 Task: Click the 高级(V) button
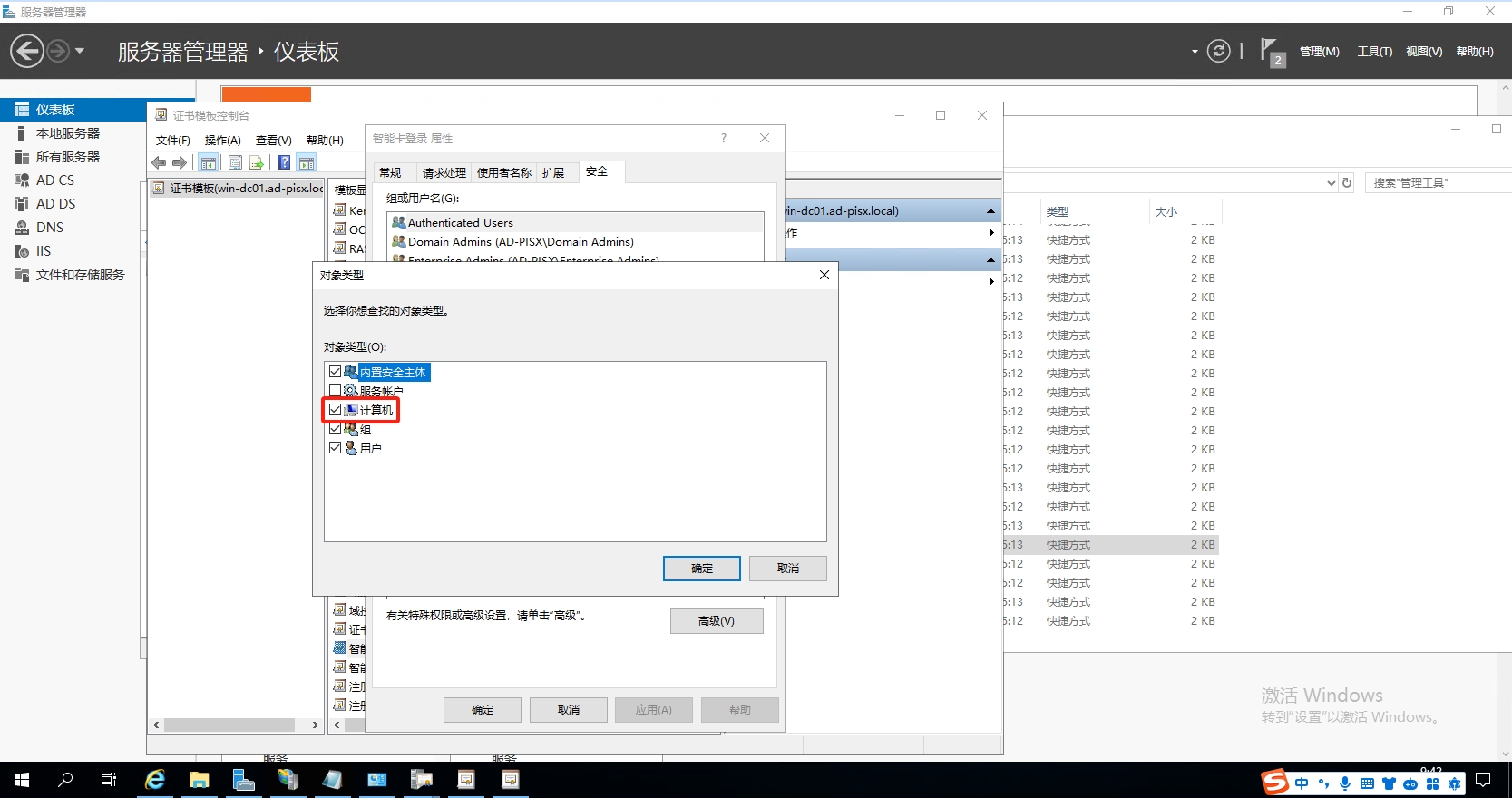coord(716,621)
